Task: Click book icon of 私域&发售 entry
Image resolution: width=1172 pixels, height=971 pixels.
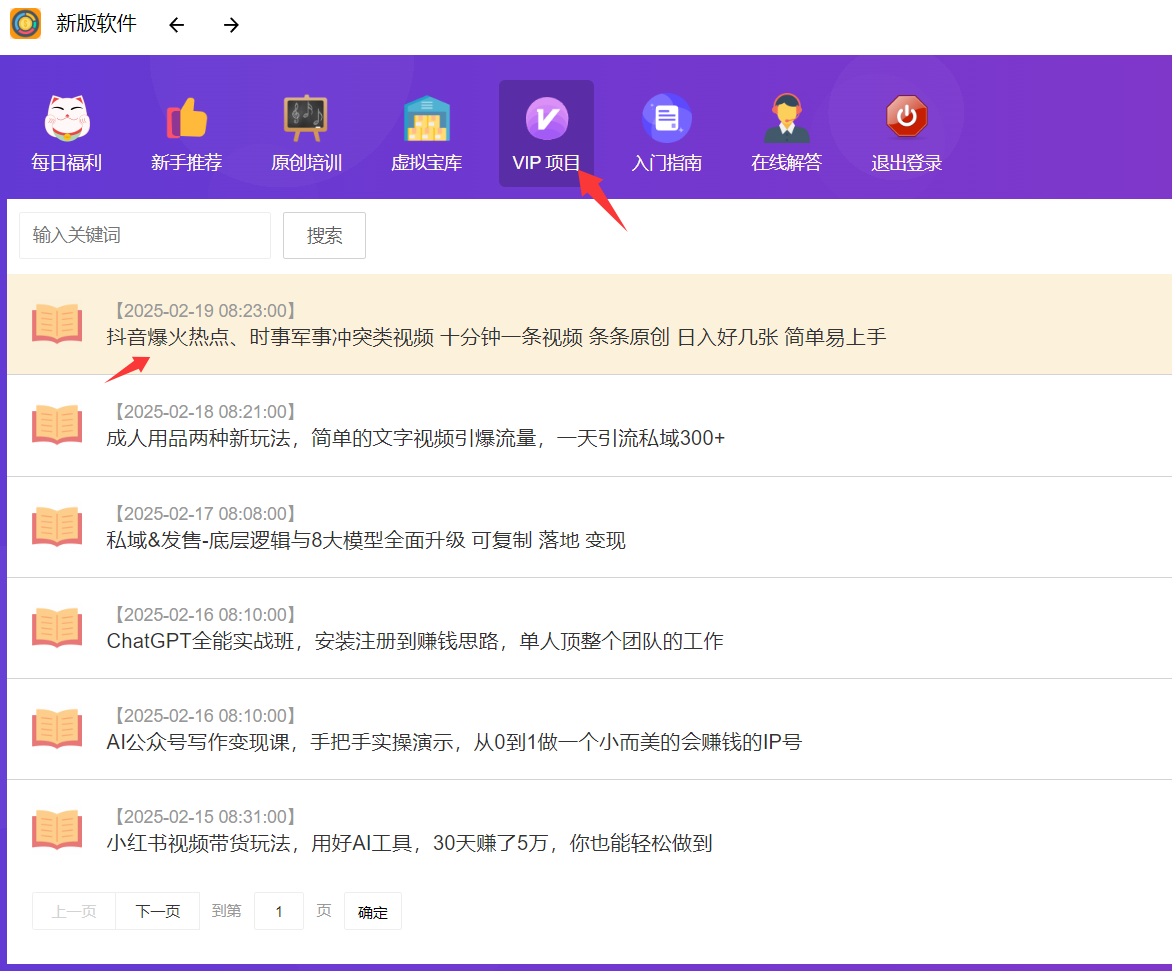Action: point(57,526)
